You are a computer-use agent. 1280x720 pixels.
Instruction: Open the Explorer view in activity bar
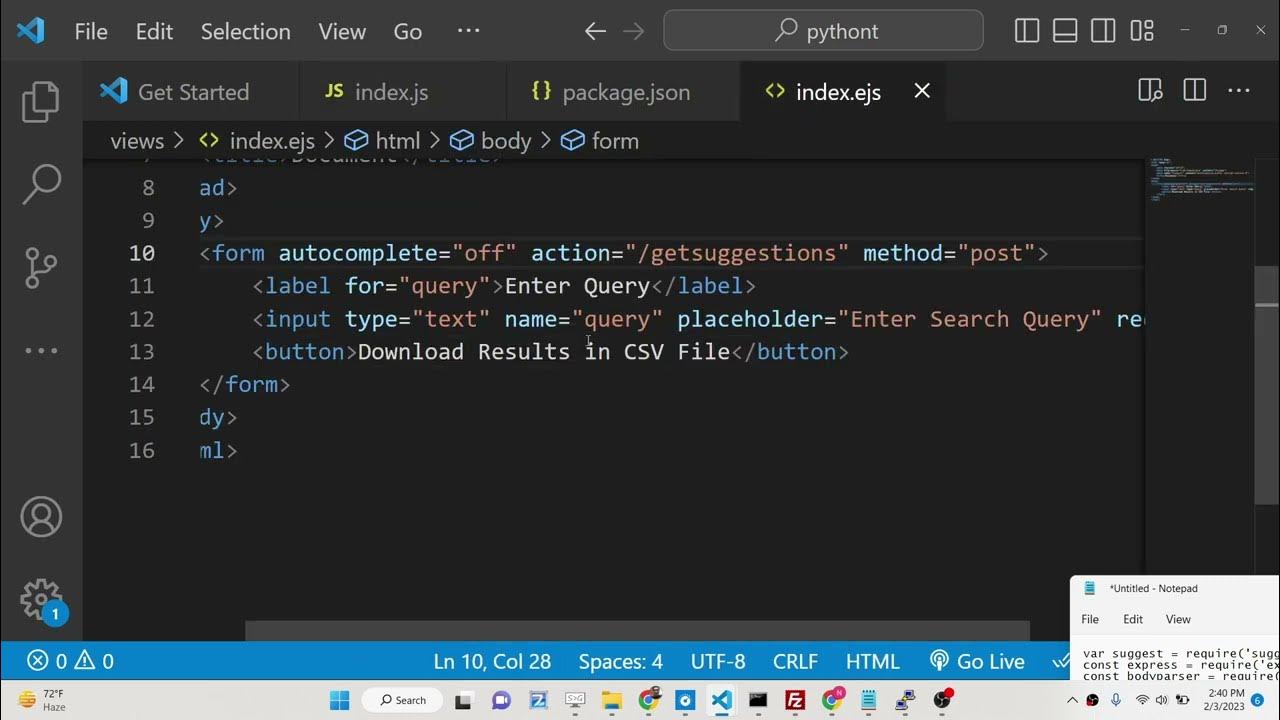41,102
